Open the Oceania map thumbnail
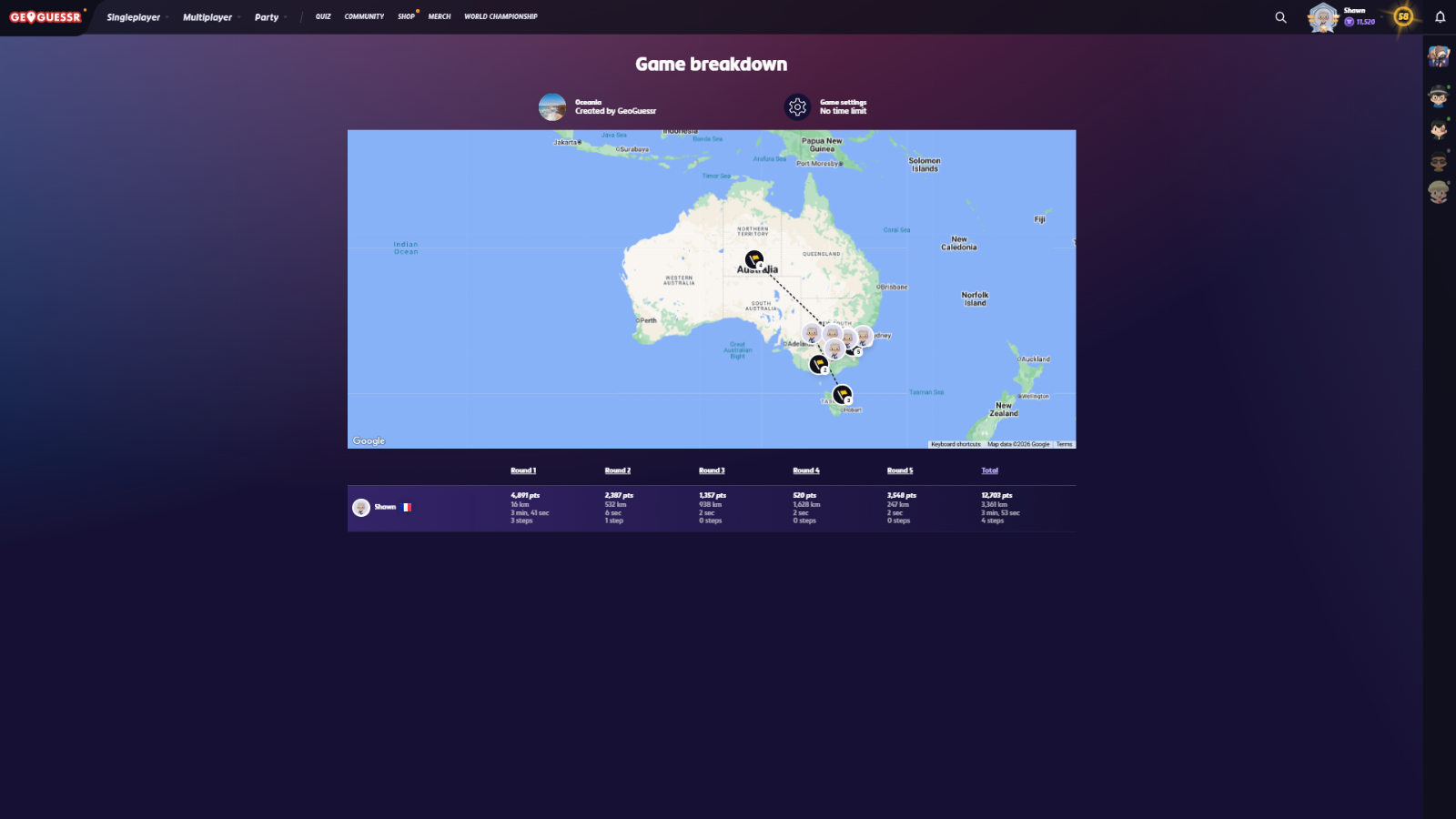The width and height of the screenshot is (1456, 819). pyautogui.click(x=551, y=106)
